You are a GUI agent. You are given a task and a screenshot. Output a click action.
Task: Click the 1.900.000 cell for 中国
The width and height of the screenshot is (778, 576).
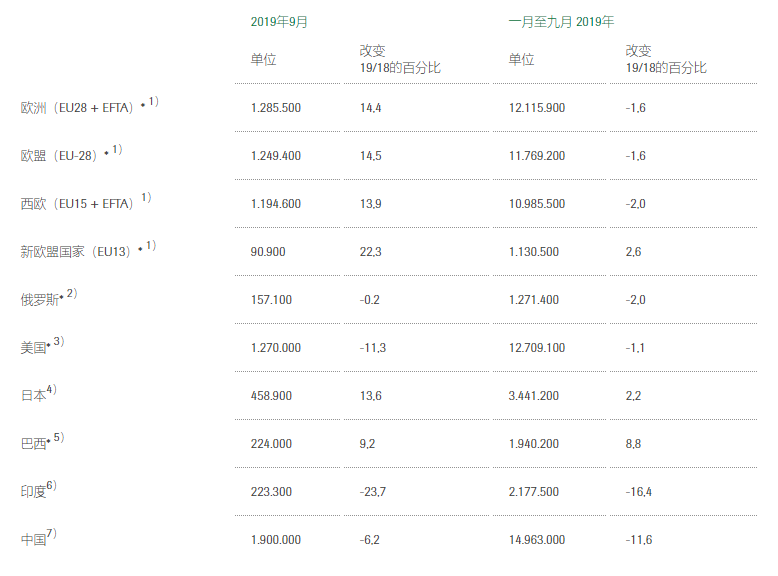[275, 540]
